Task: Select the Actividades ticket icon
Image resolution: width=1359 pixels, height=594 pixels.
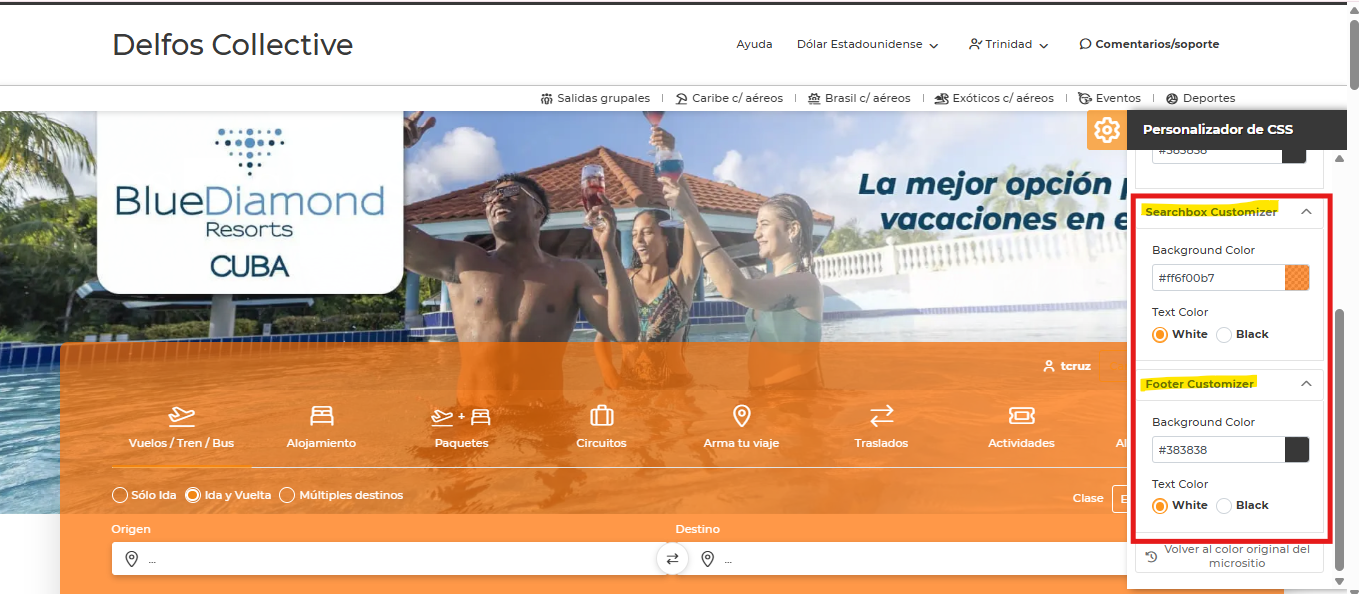Action: tap(1021, 416)
